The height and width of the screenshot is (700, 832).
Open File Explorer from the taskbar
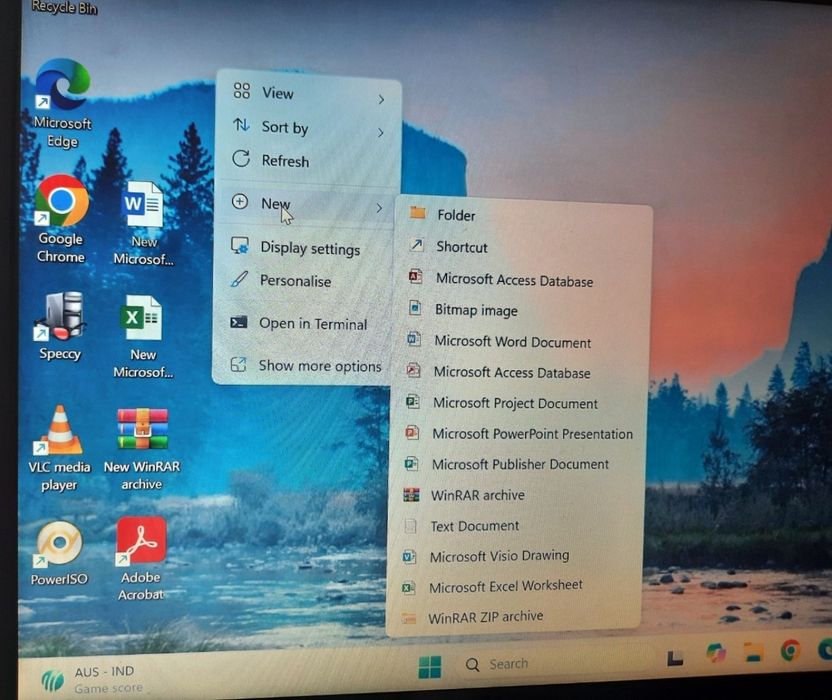(753, 652)
